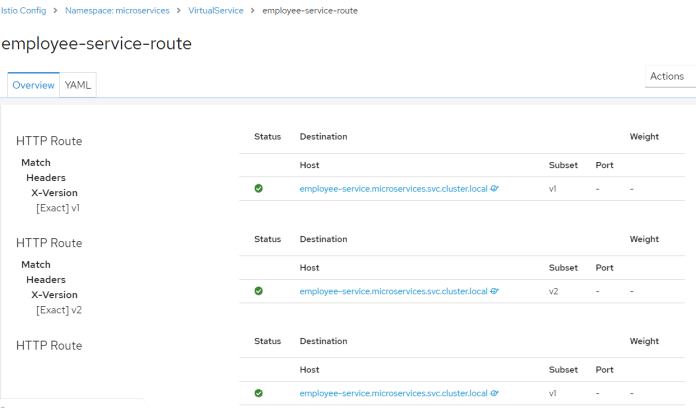Image resolution: width=696 pixels, height=408 pixels.
Task: Click green status check of third route
Action: pos(259,393)
